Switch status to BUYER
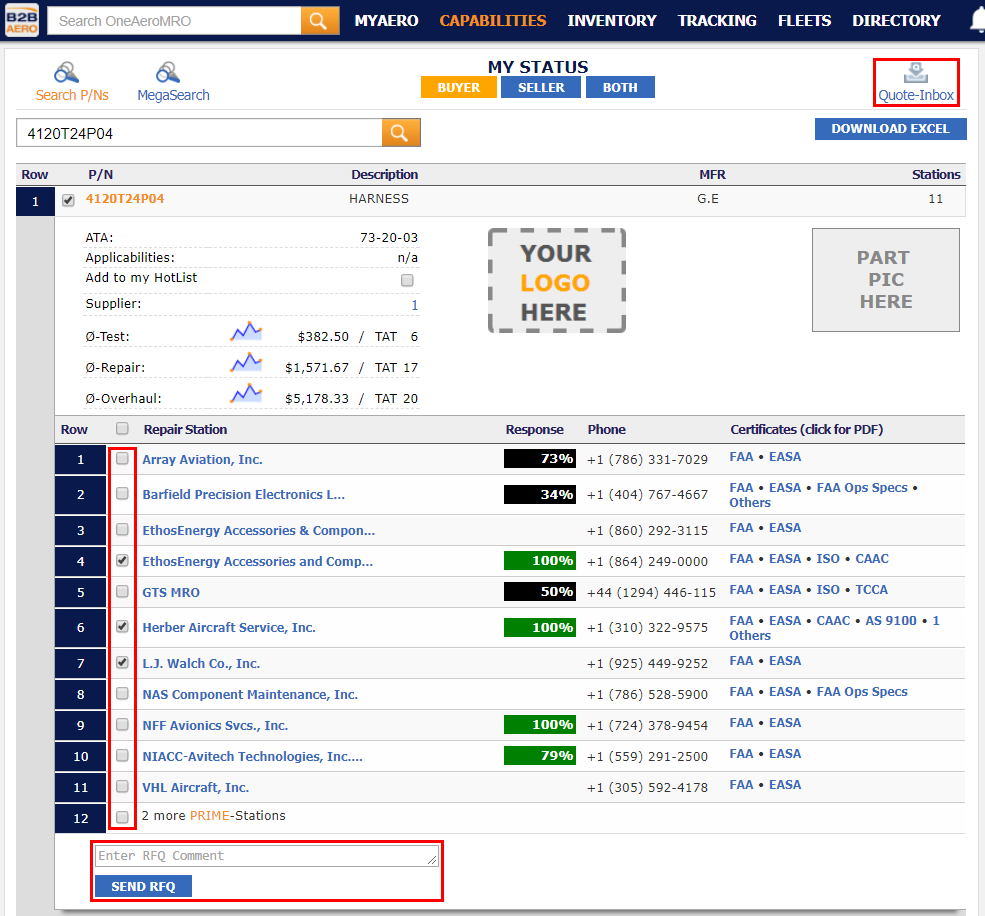 pyautogui.click(x=459, y=87)
